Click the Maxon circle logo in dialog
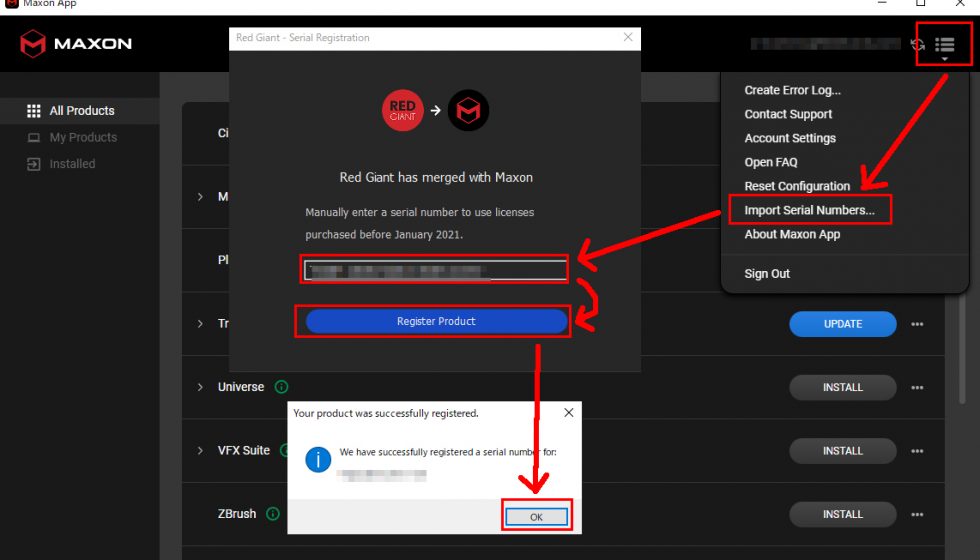 [468, 111]
